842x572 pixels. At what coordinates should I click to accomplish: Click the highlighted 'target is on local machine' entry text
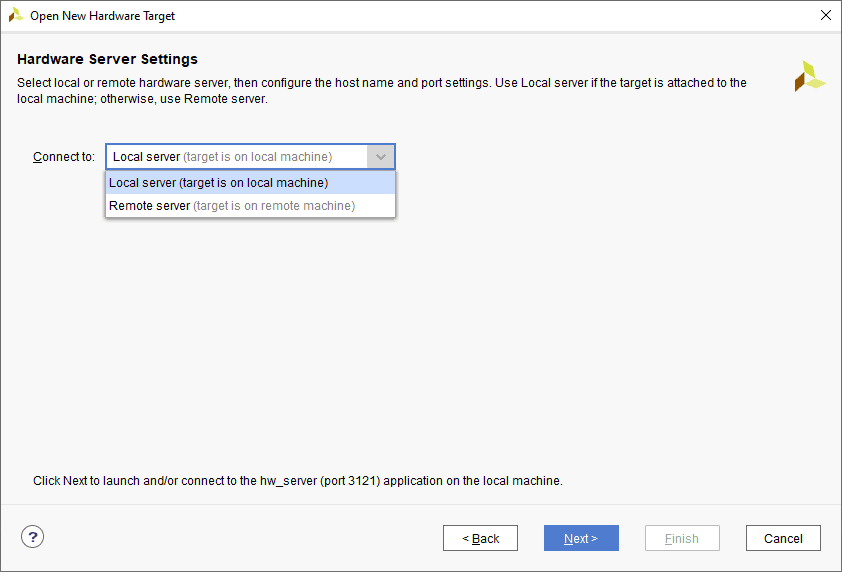(253, 183)
